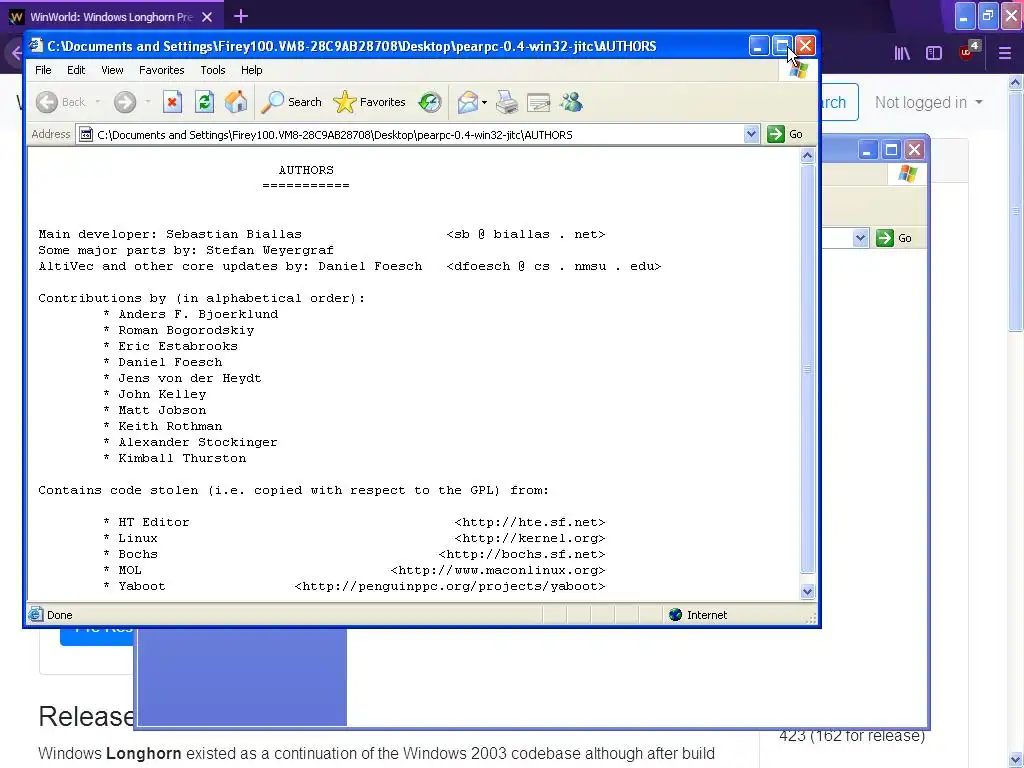Click the IE status bar resize grip

point(811,617)
